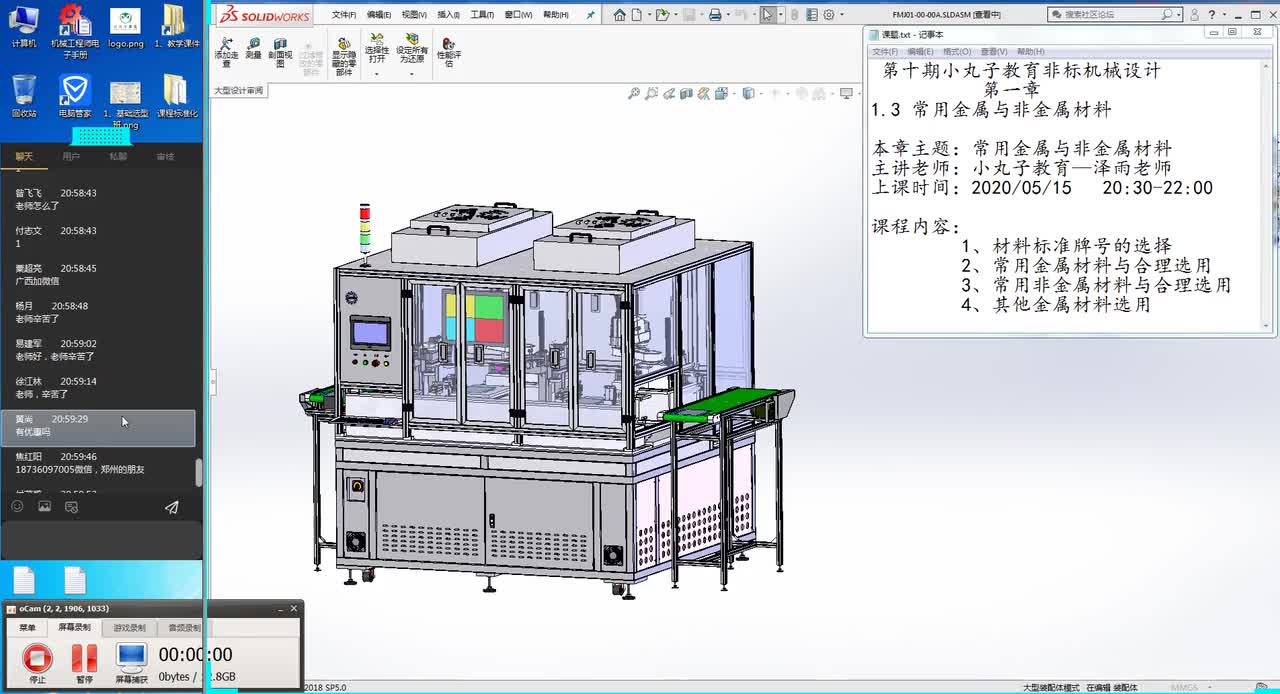Open the SolidWorks 视图 menu

(414, 15)
